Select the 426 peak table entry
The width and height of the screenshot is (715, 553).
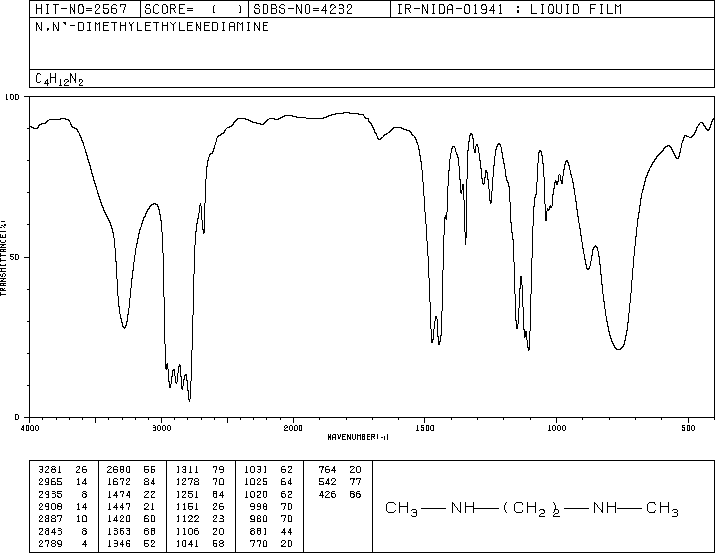click(327, 495)
